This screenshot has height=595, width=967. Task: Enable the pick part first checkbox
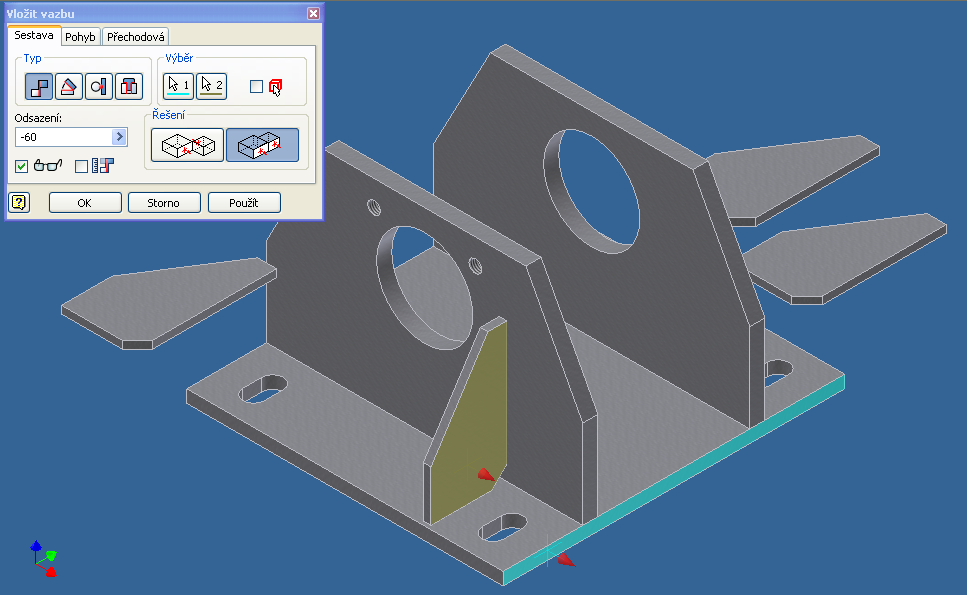click(256, 87)
